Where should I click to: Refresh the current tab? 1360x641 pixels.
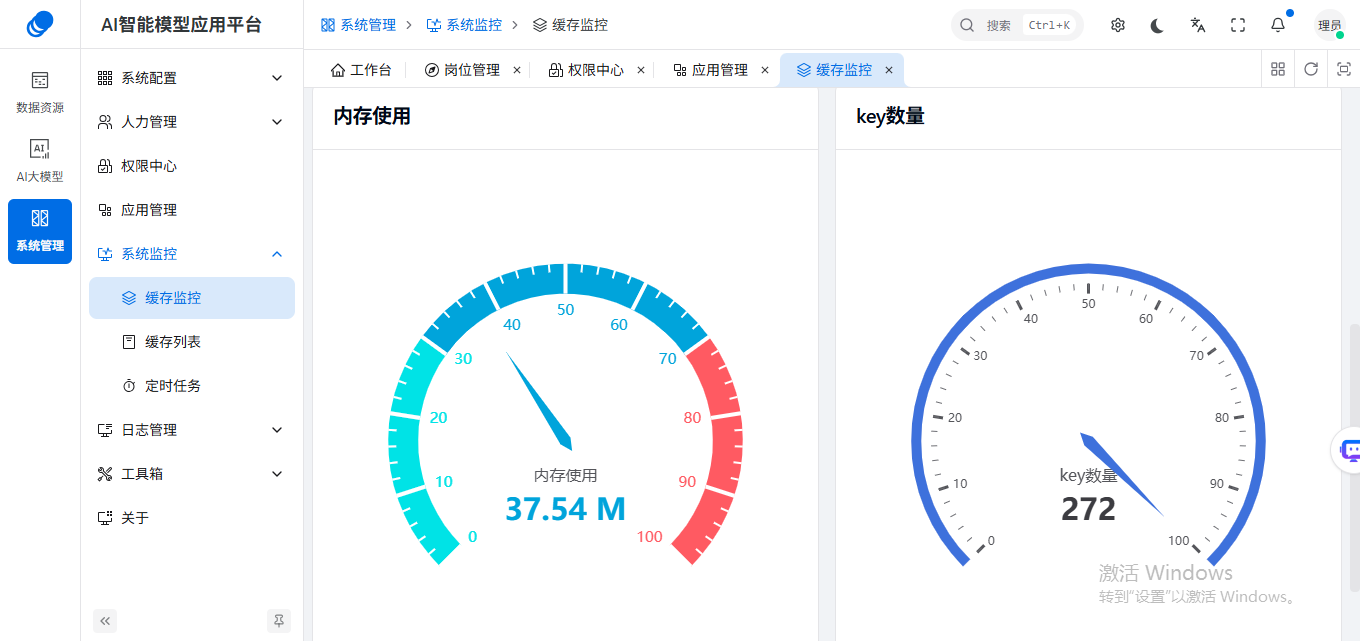pyautogui.click(x=1311, y=69)
